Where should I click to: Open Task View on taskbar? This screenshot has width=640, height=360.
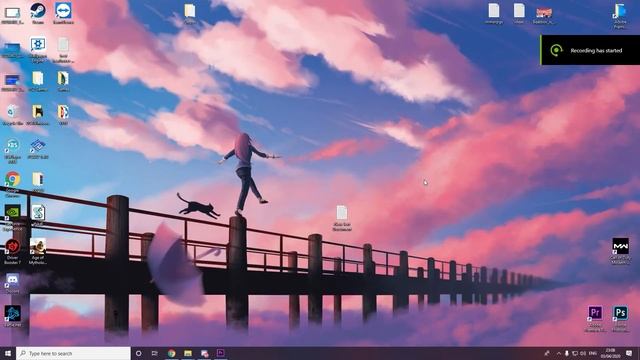(155, 353)
